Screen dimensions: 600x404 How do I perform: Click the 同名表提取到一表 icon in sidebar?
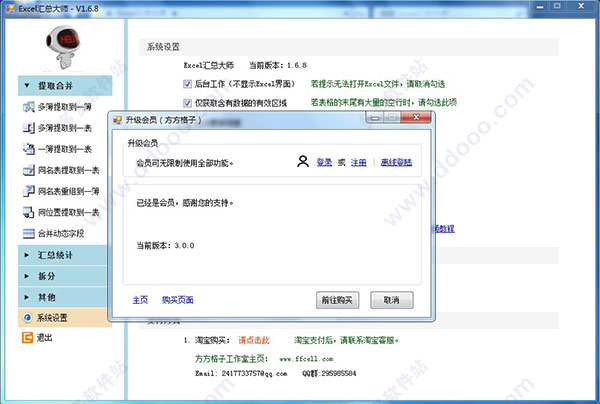coord(29,170)
